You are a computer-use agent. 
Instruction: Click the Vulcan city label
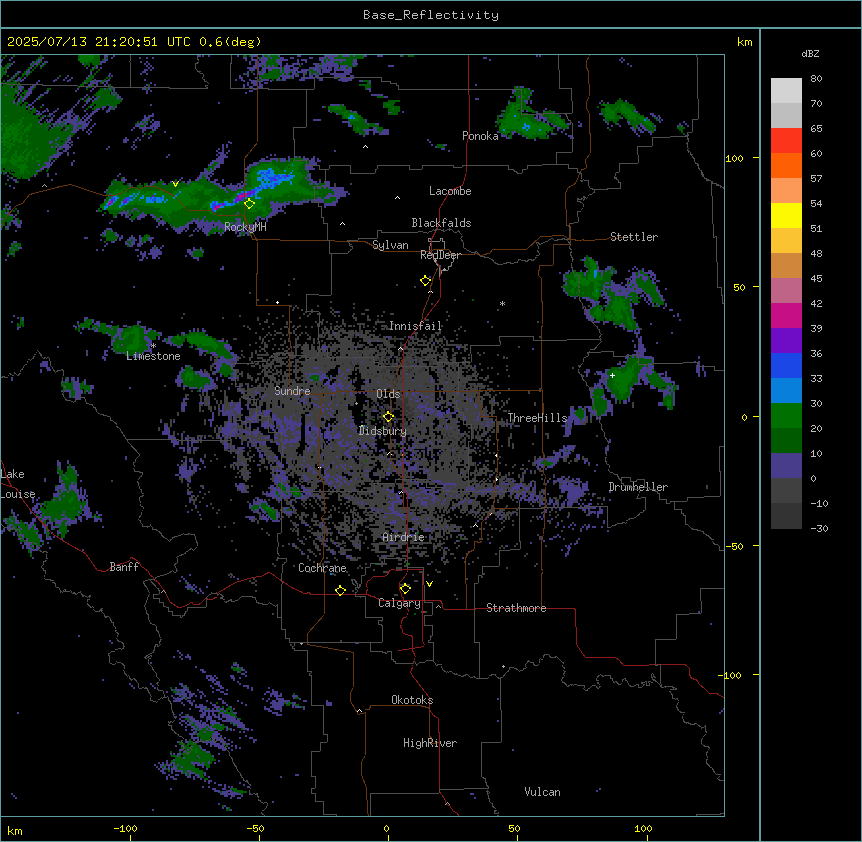coord(543,792)
